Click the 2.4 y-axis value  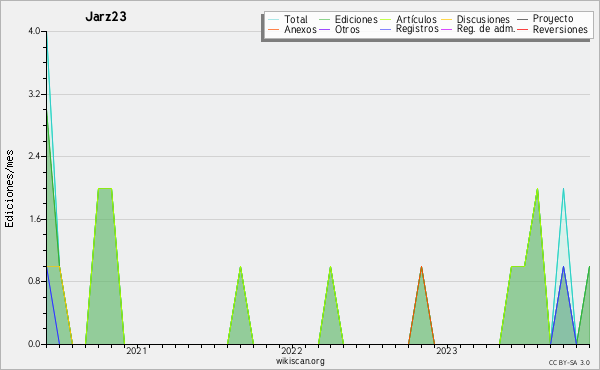pyautogui.click(x=34, y=156)
